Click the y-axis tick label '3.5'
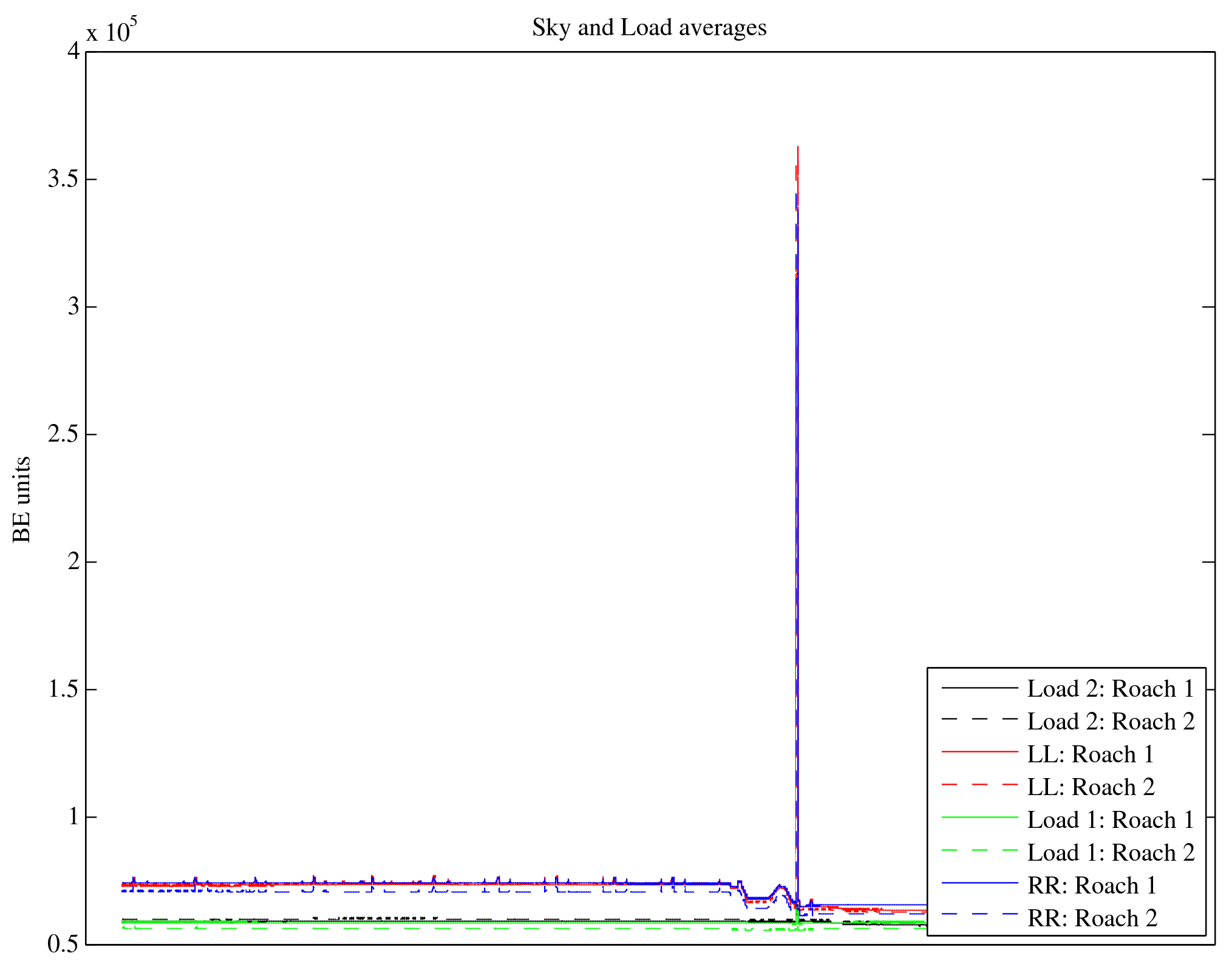This screenshot has width=1232, height=967. click(x=63, y=179)
